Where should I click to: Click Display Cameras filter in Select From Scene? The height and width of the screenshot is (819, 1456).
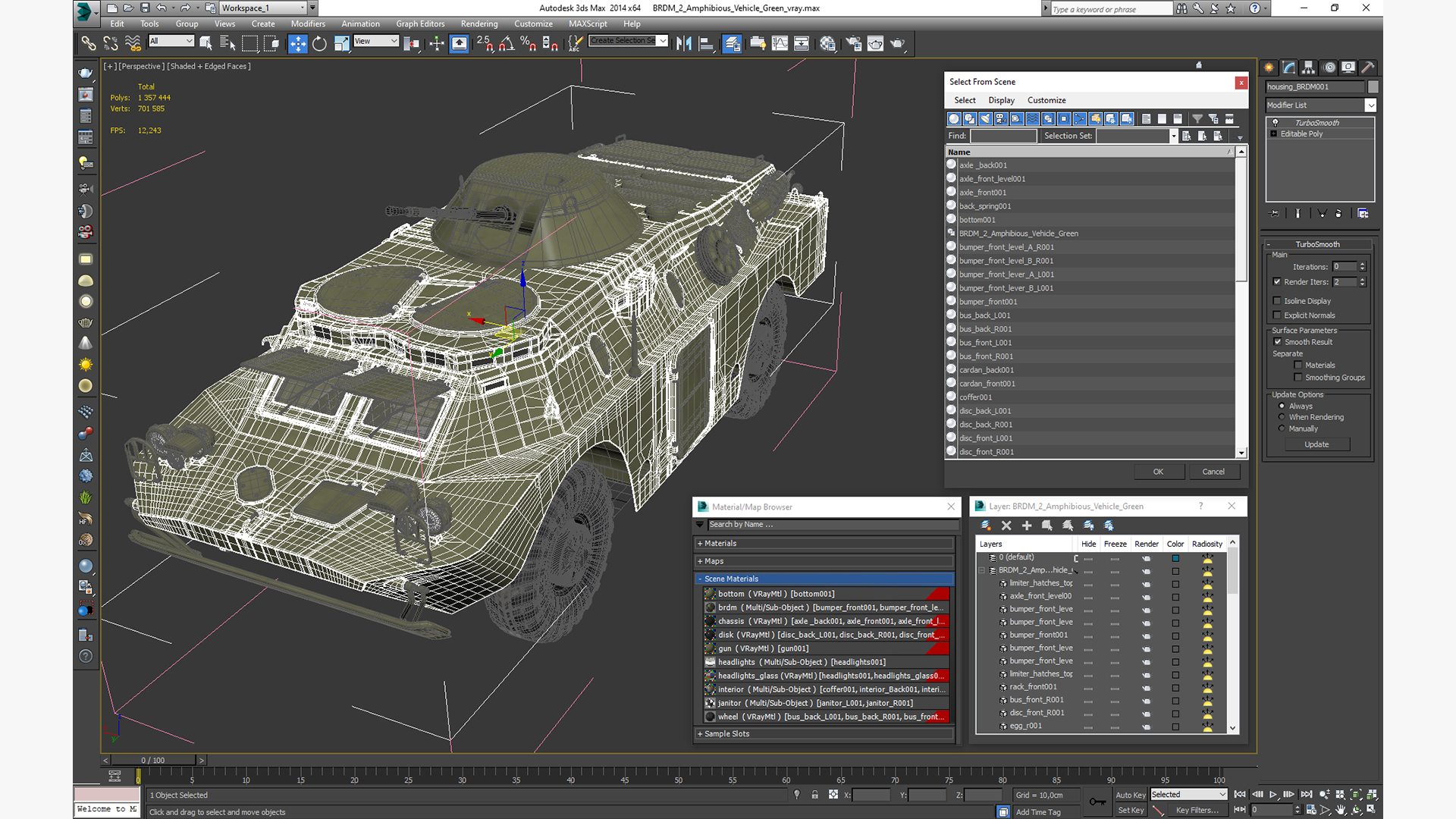coord(1001,118)
